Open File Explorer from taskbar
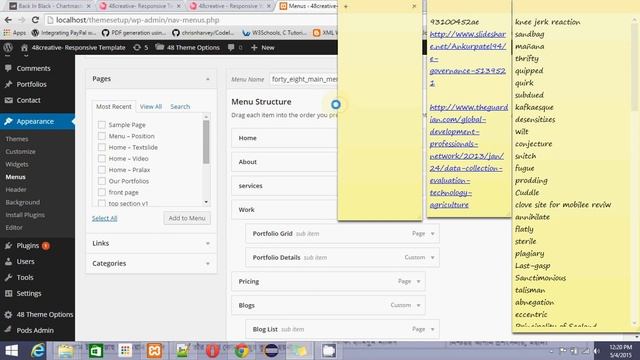This screenshot has width=640, height=360. click(65, 351)
